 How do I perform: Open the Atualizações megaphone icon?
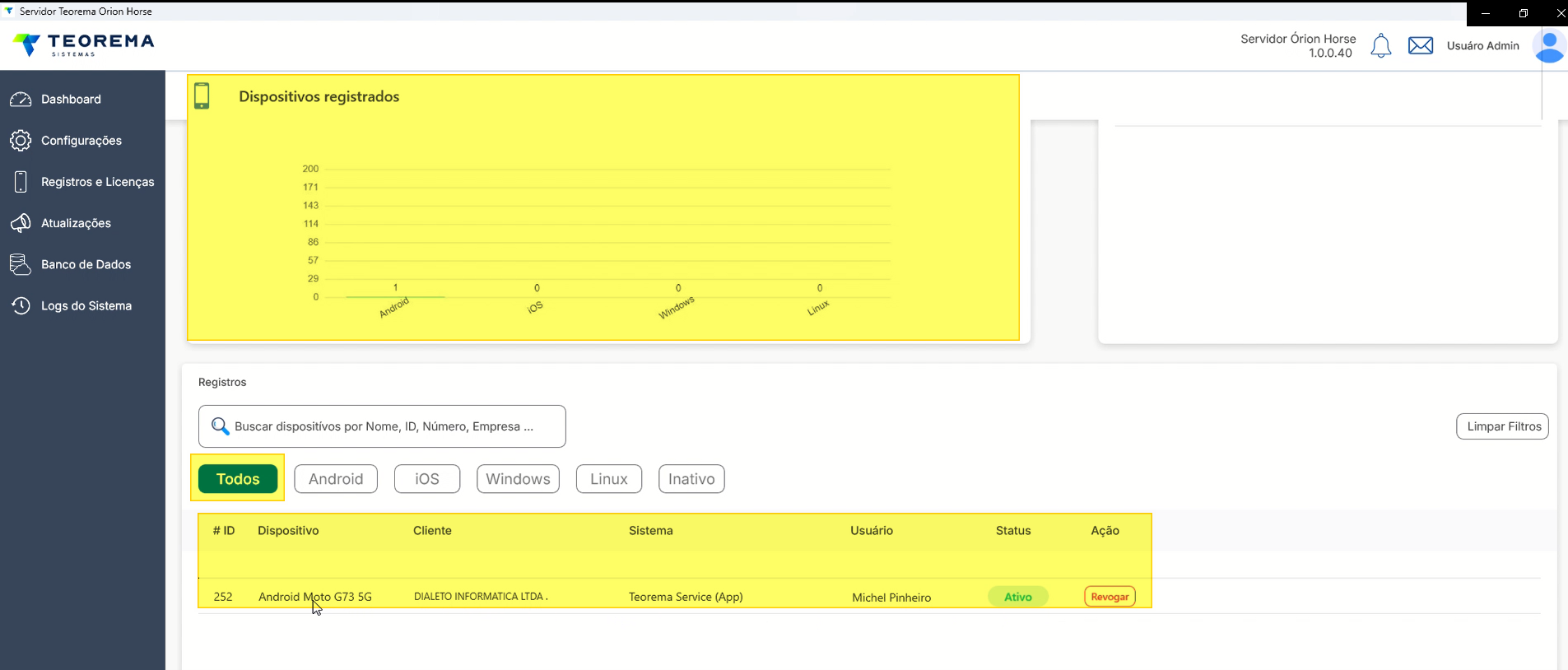[21, 223]
